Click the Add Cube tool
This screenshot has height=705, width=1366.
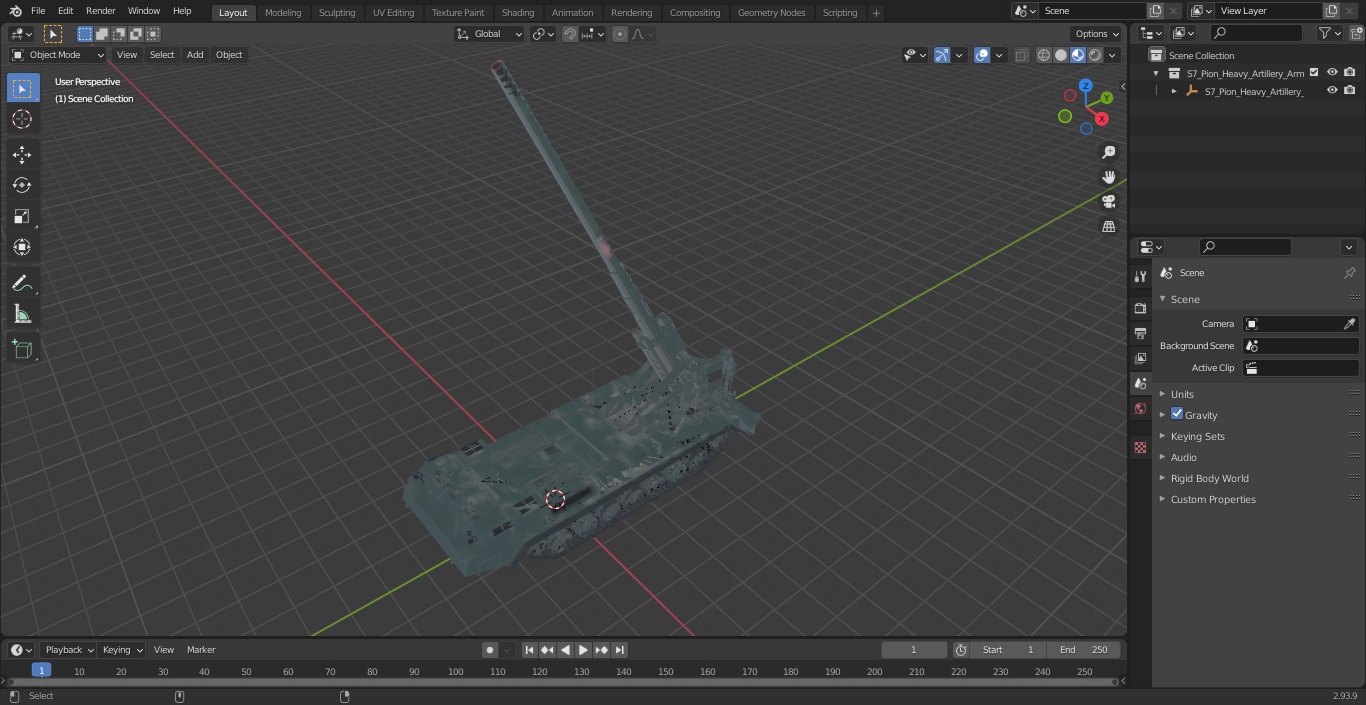click(22, 350)
